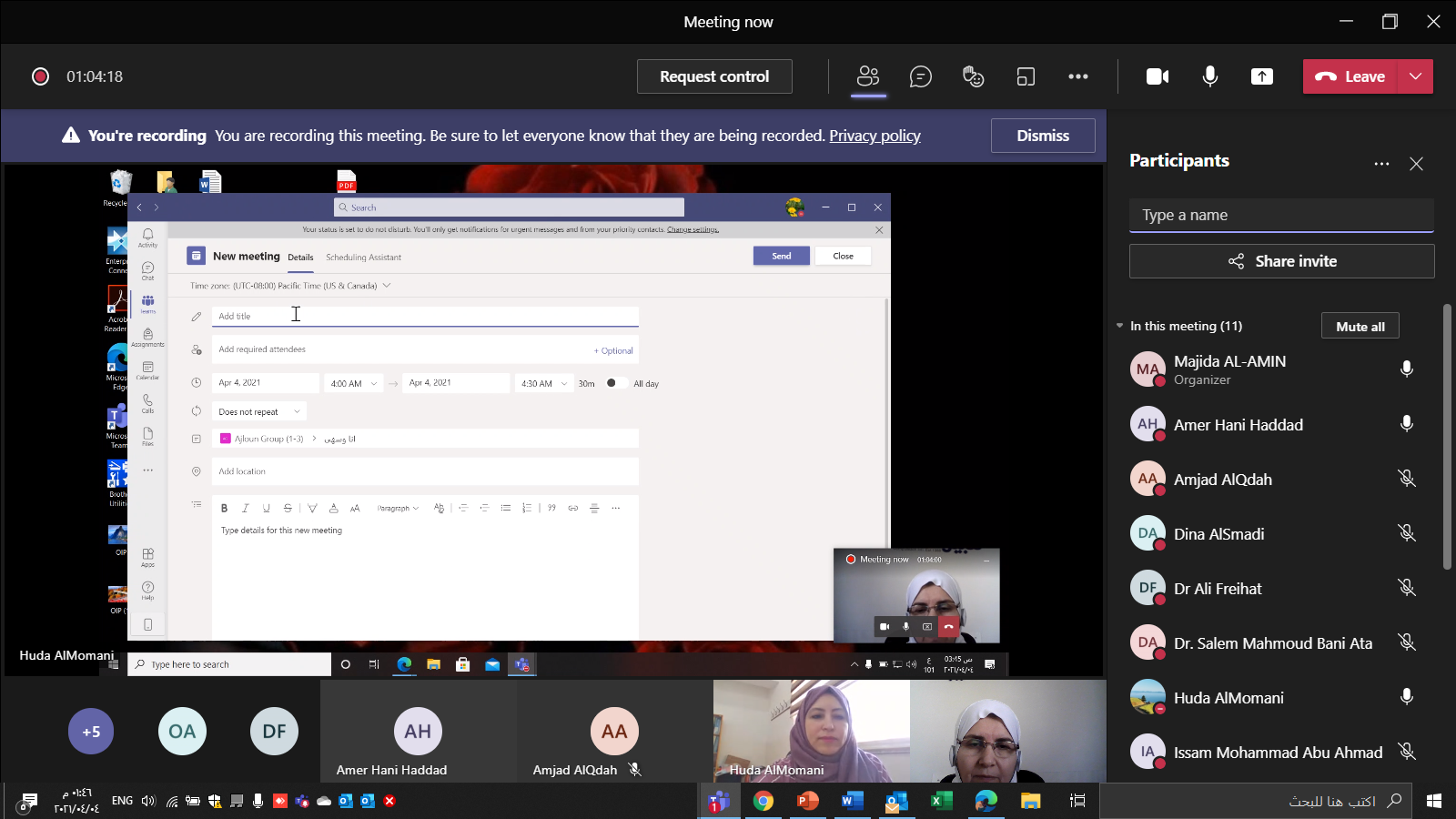
Task: Open the notification center icon on the taskbar
Action: pyautogui.click(x=27, y=801)
